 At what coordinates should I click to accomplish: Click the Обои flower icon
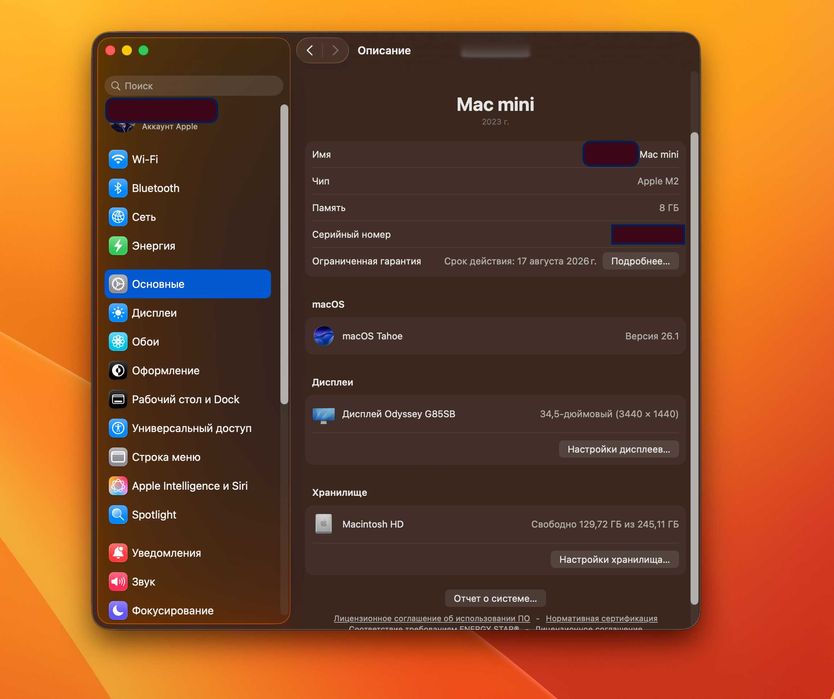coord(118,342)
